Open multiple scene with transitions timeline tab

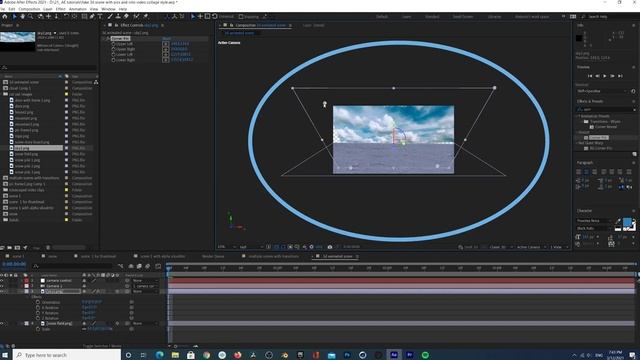point(273,256)
